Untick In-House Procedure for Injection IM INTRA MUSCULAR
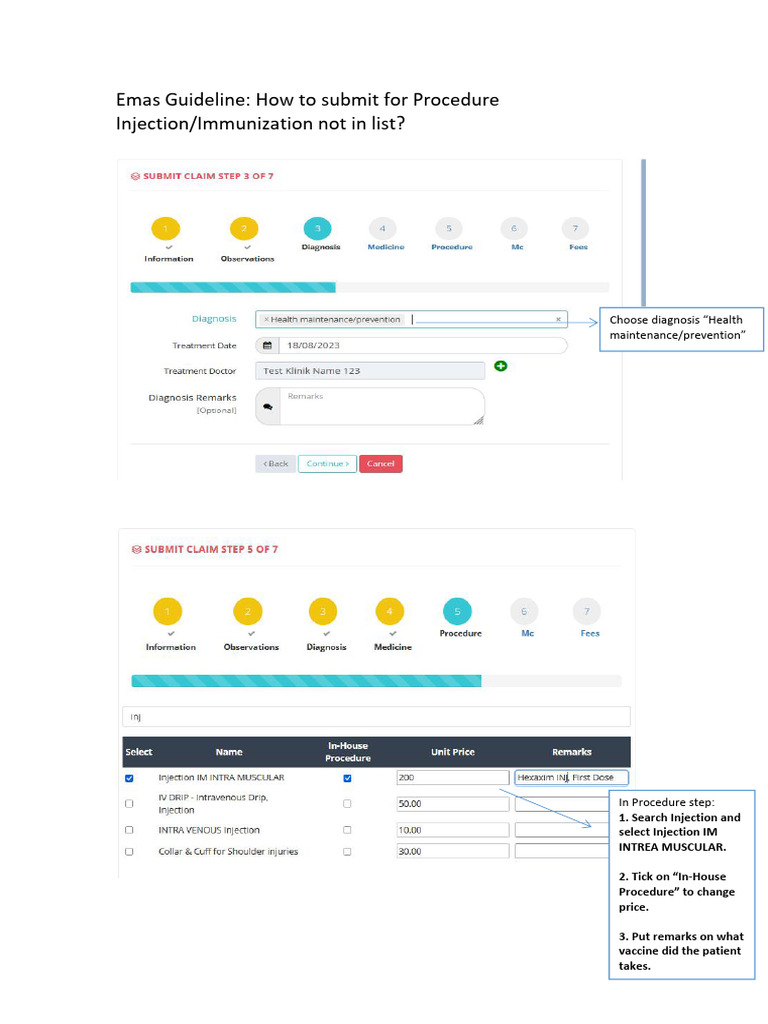This screenshot has width=768, height=1024. click(x=347, y=778)
